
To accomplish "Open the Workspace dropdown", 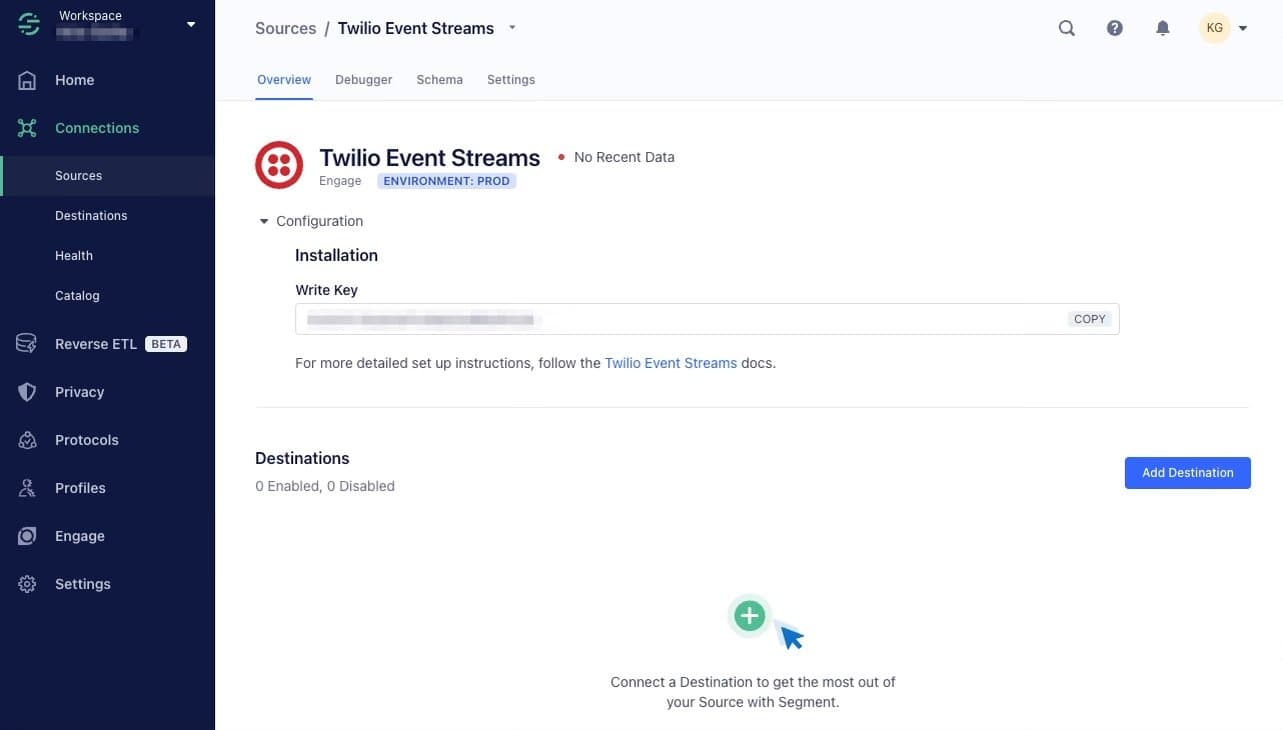I will [x=189, y=23].
